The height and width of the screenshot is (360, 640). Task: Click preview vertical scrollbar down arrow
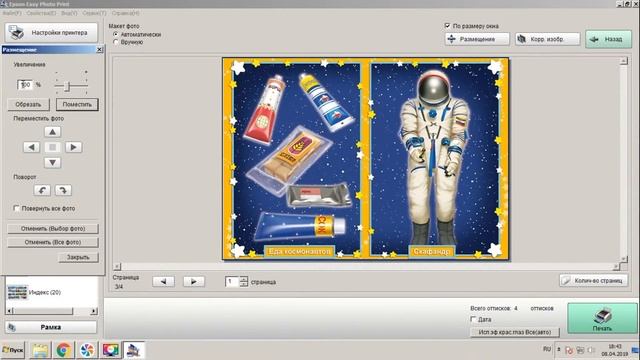click(624, 259)
